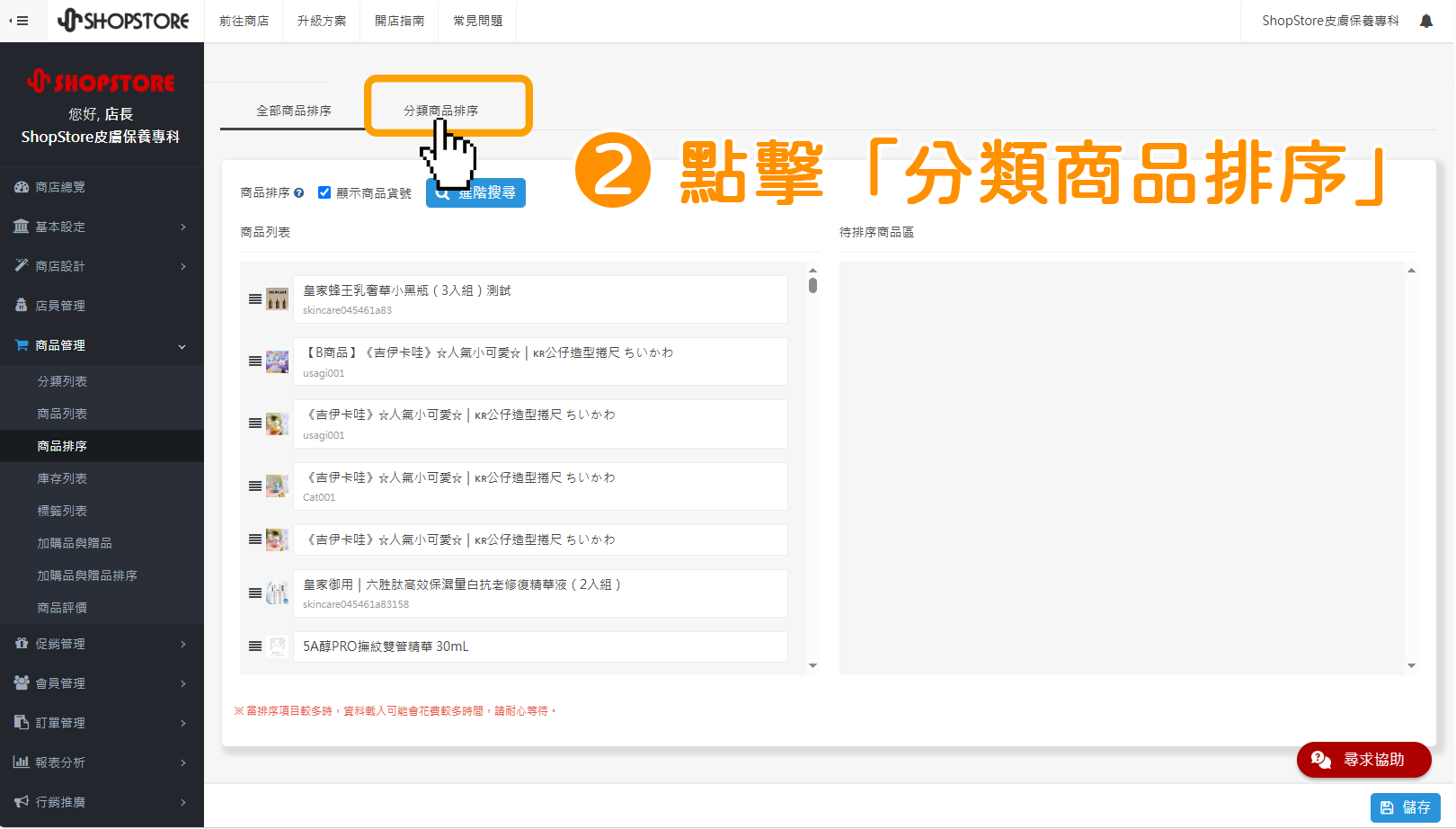This screenshot has height=829, width=1456.
Task: Click thumbnail of 皇家蜂王乳奢華小黑瓶 product
Action: [278, 299]
